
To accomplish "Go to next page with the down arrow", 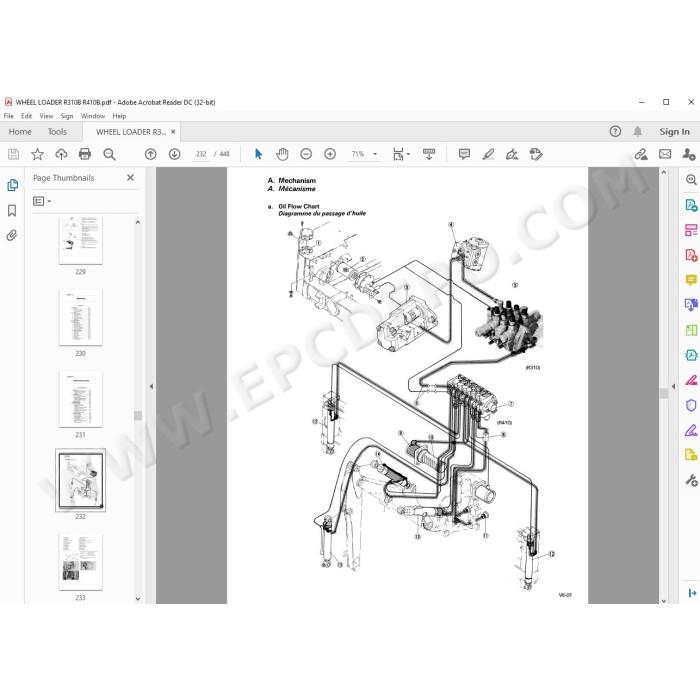I will [x=175, y=154].
